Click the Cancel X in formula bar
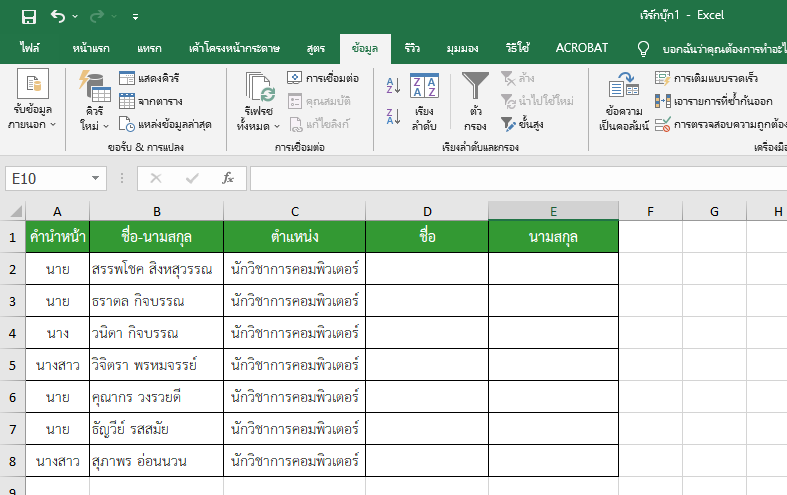 pos(156,178)
